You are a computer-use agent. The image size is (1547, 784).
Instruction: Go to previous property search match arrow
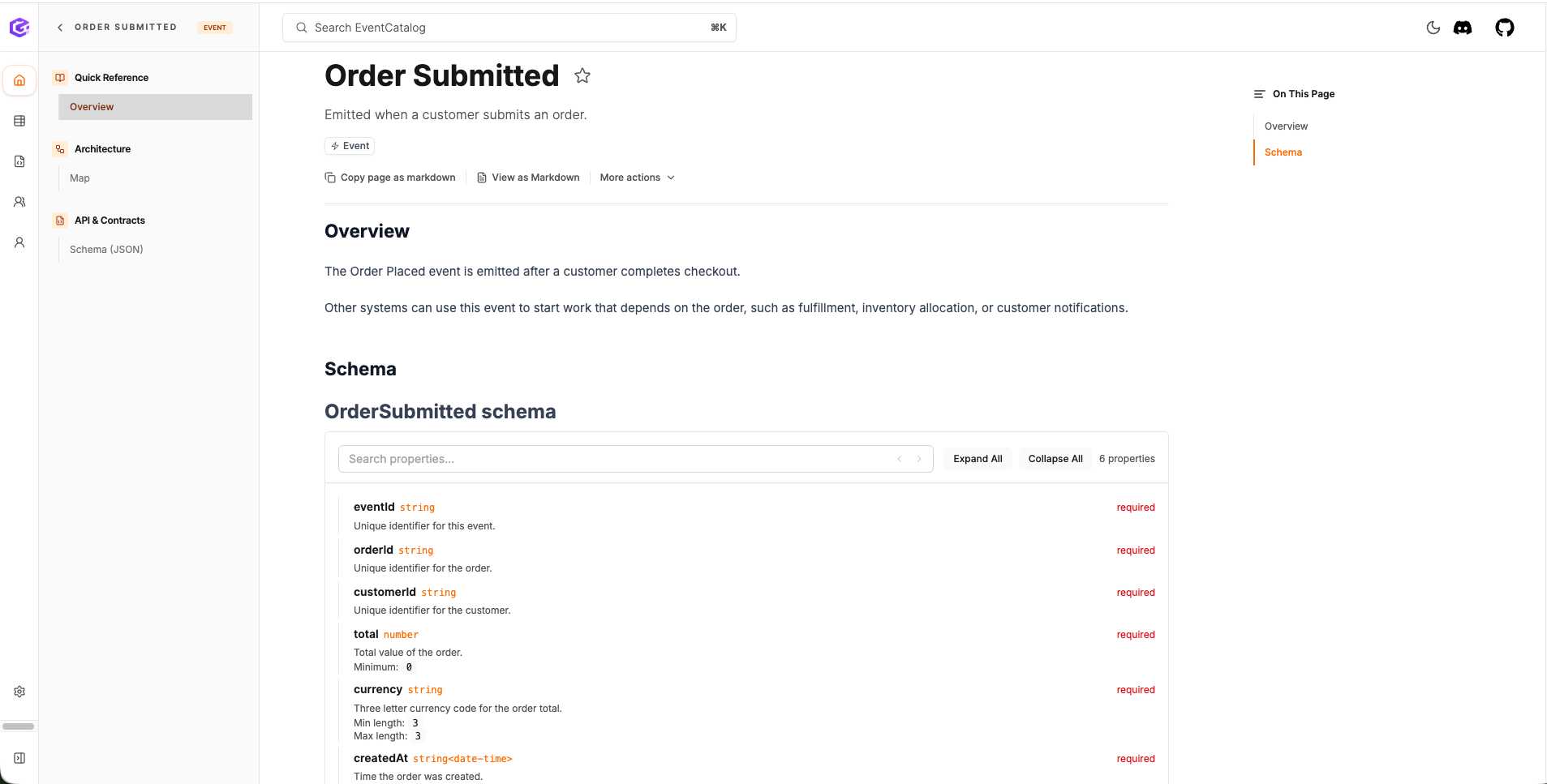click(x=900, y=459)
